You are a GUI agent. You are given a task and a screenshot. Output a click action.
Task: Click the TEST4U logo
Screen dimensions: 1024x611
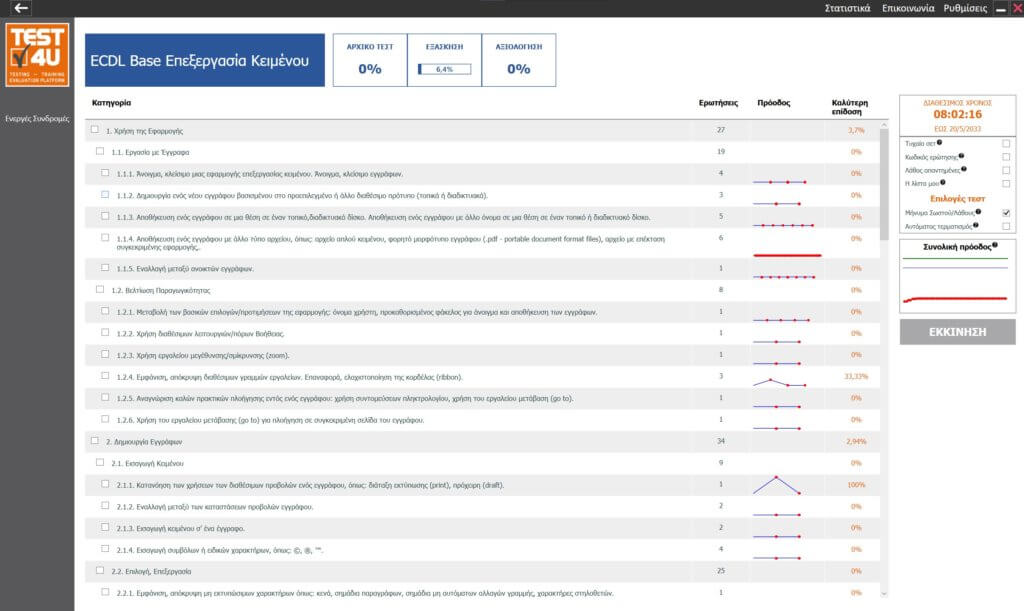click(x=37, y=55)
